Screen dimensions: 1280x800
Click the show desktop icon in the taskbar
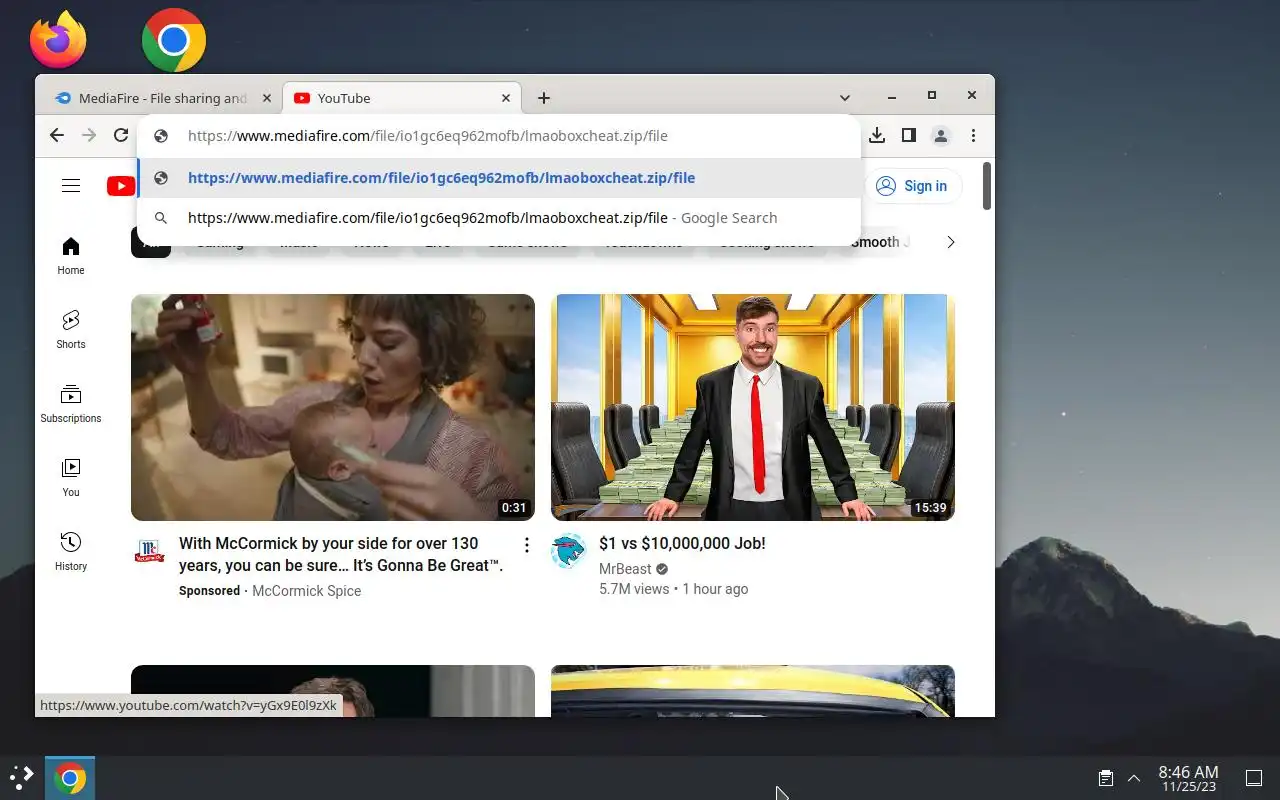1254,778
